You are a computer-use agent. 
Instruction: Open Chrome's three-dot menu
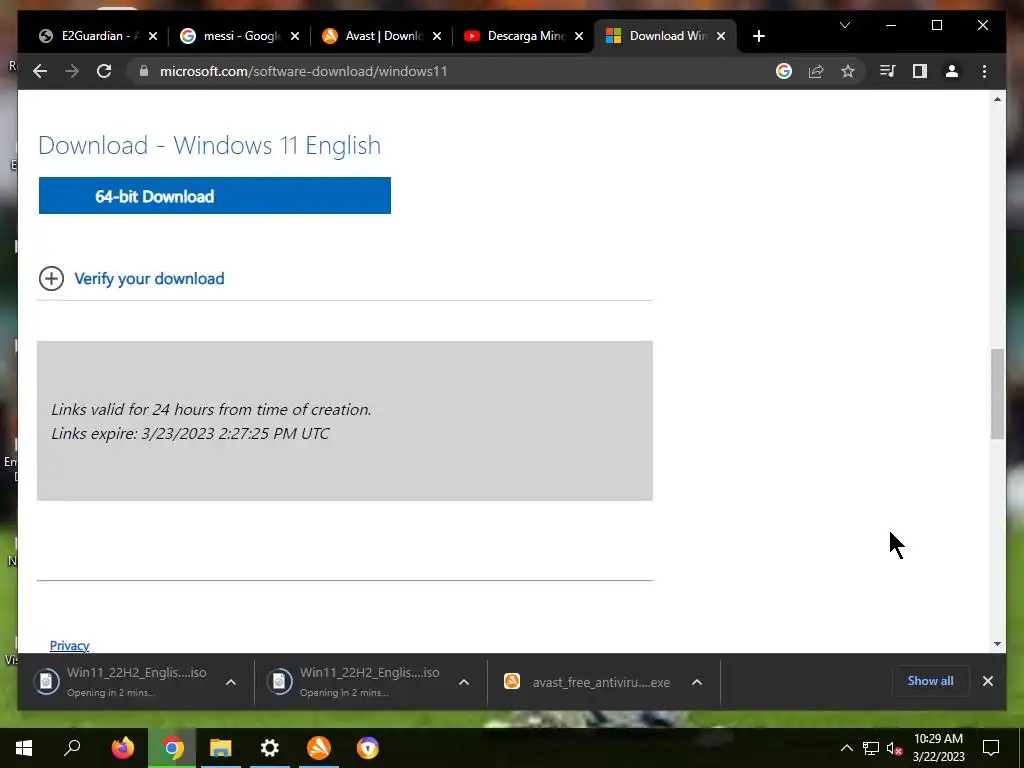pyautogui.click(x=984, y=71)
